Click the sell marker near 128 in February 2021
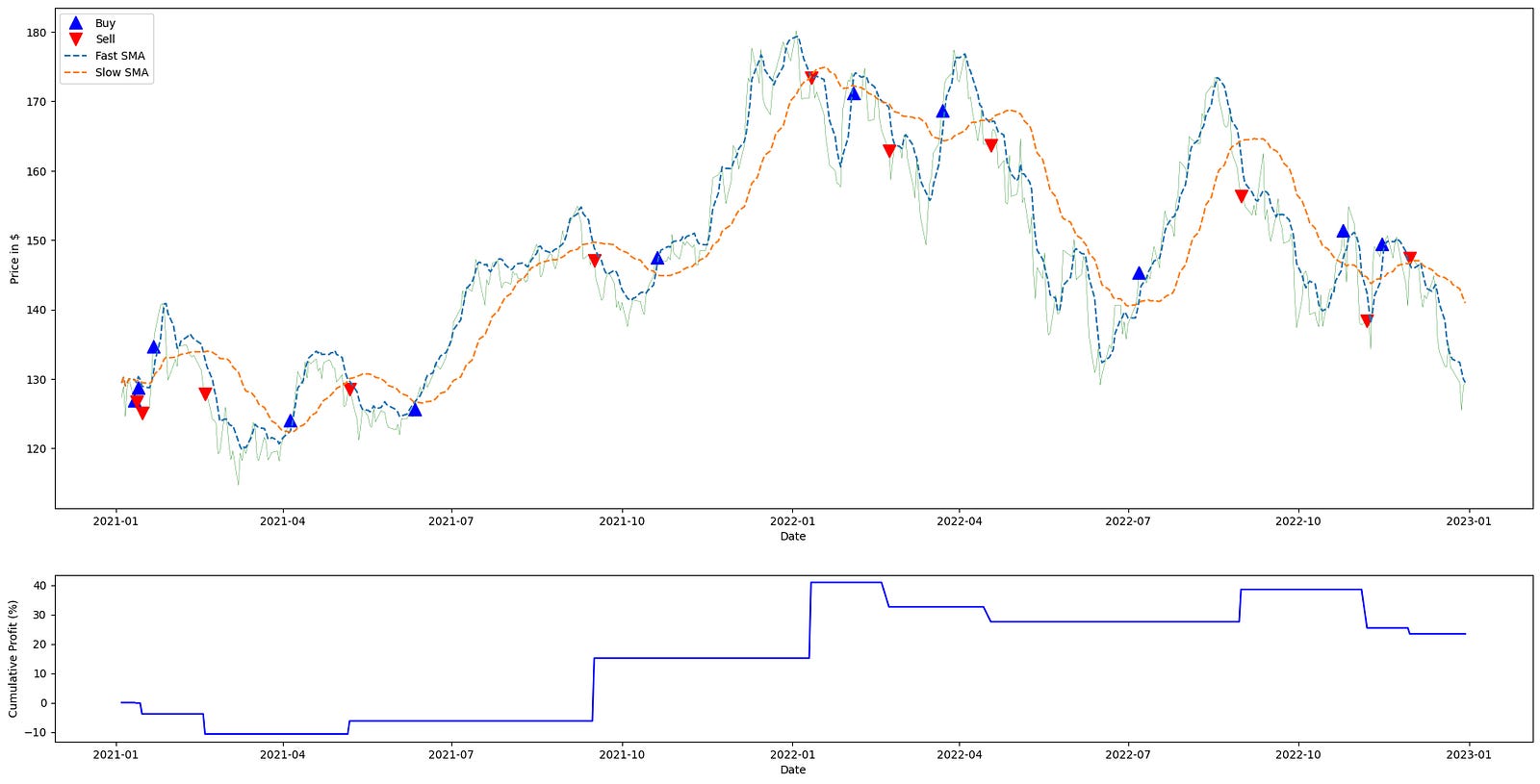Screen dimensions: 1540x784 pos(205,394)
